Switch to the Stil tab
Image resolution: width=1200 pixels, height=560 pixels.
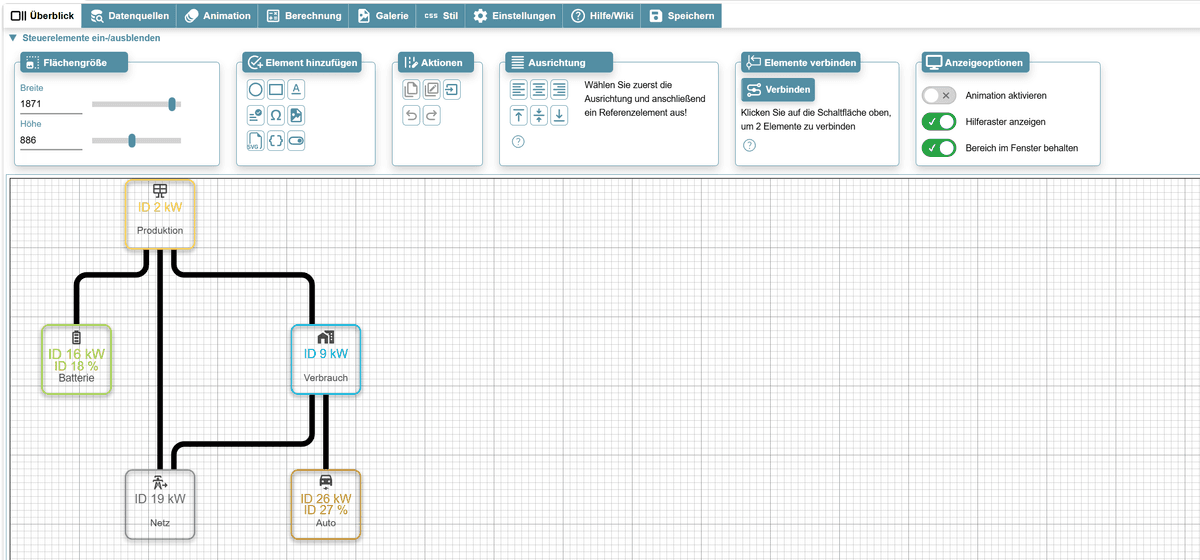pos(440,16)
